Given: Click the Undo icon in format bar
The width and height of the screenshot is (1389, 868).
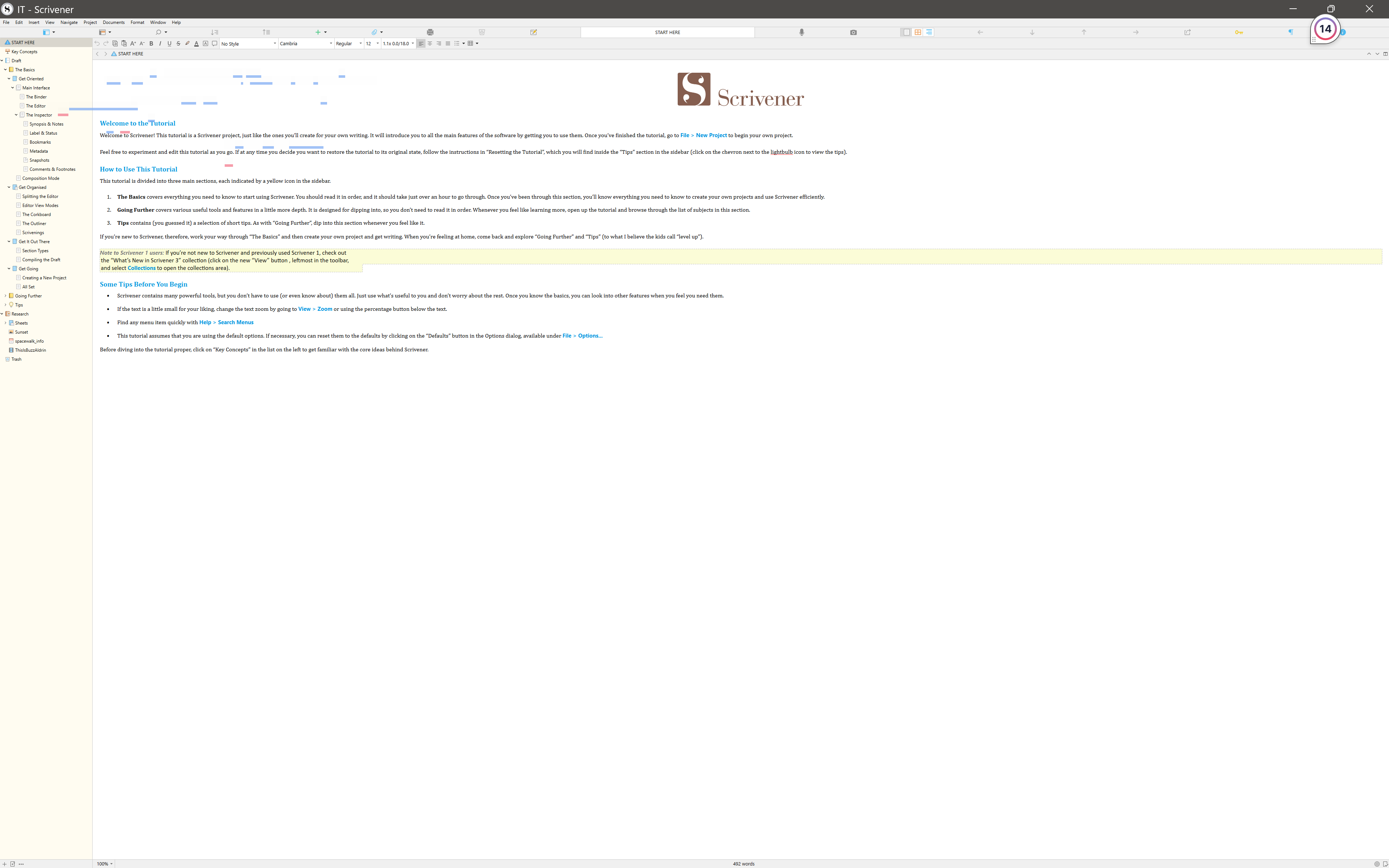Looking at the screenshot, I should (x=97, y=44).
